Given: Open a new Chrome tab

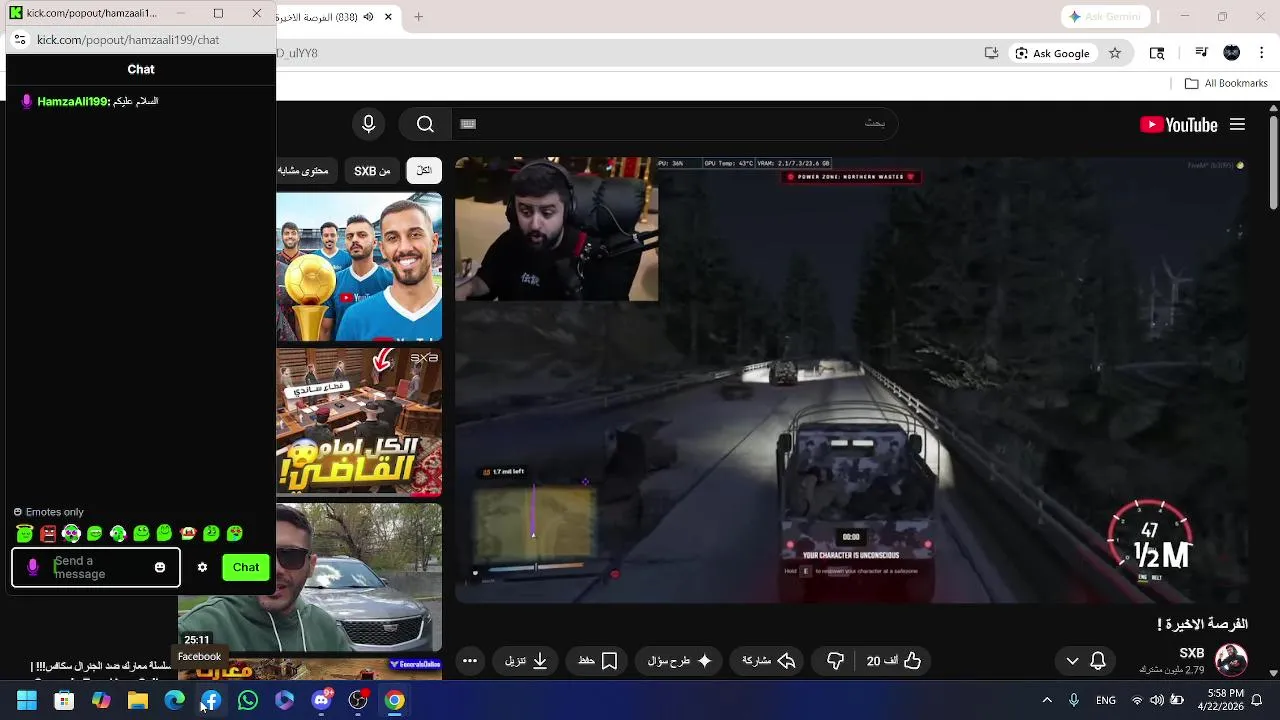Looking at the screenshot, I should click(419, 16).
